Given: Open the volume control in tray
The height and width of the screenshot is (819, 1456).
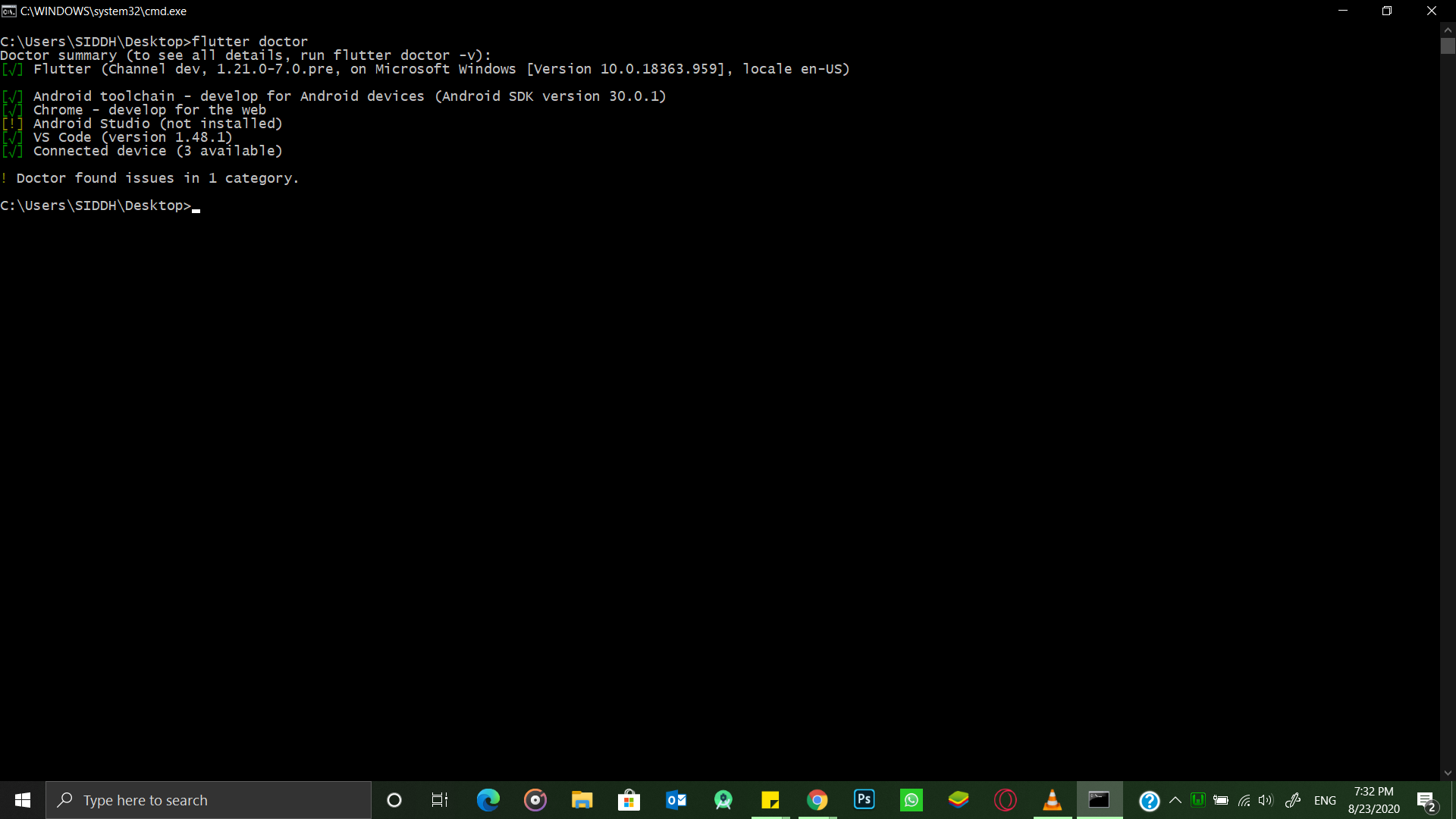Looking at the screenshot, I should click(x=1265, y=800).
